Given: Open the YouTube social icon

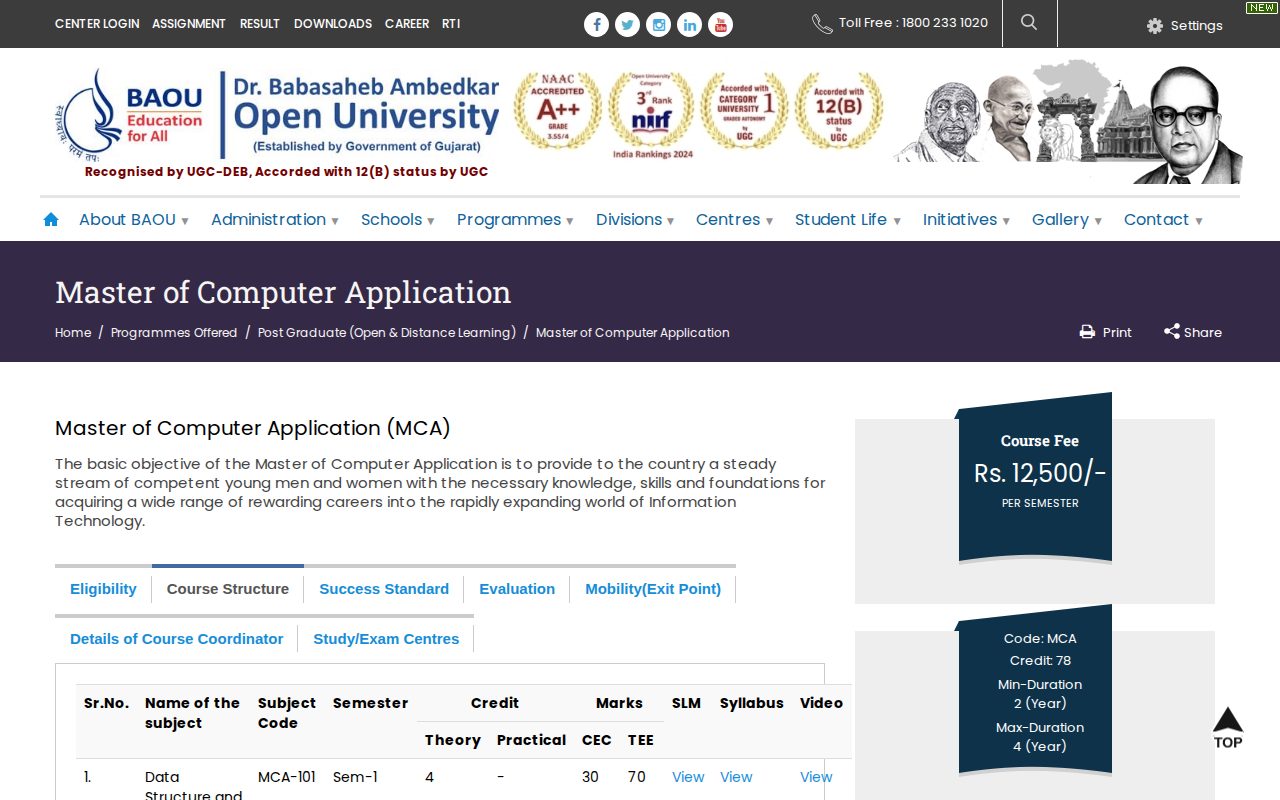Looking at the screenshot, I should point(720,25).
